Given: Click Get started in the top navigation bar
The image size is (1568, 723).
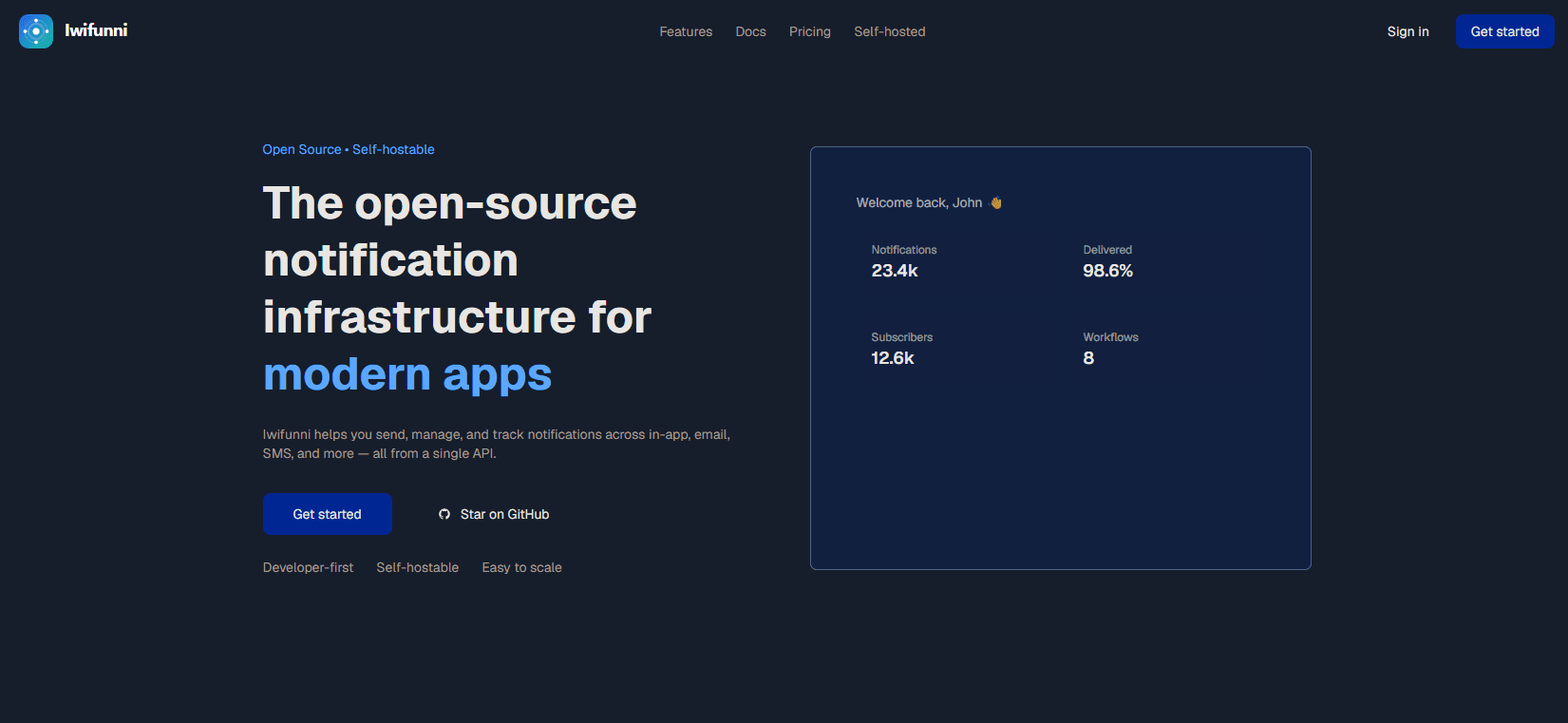Looking at the screenshot, I should click(1504, 31).
